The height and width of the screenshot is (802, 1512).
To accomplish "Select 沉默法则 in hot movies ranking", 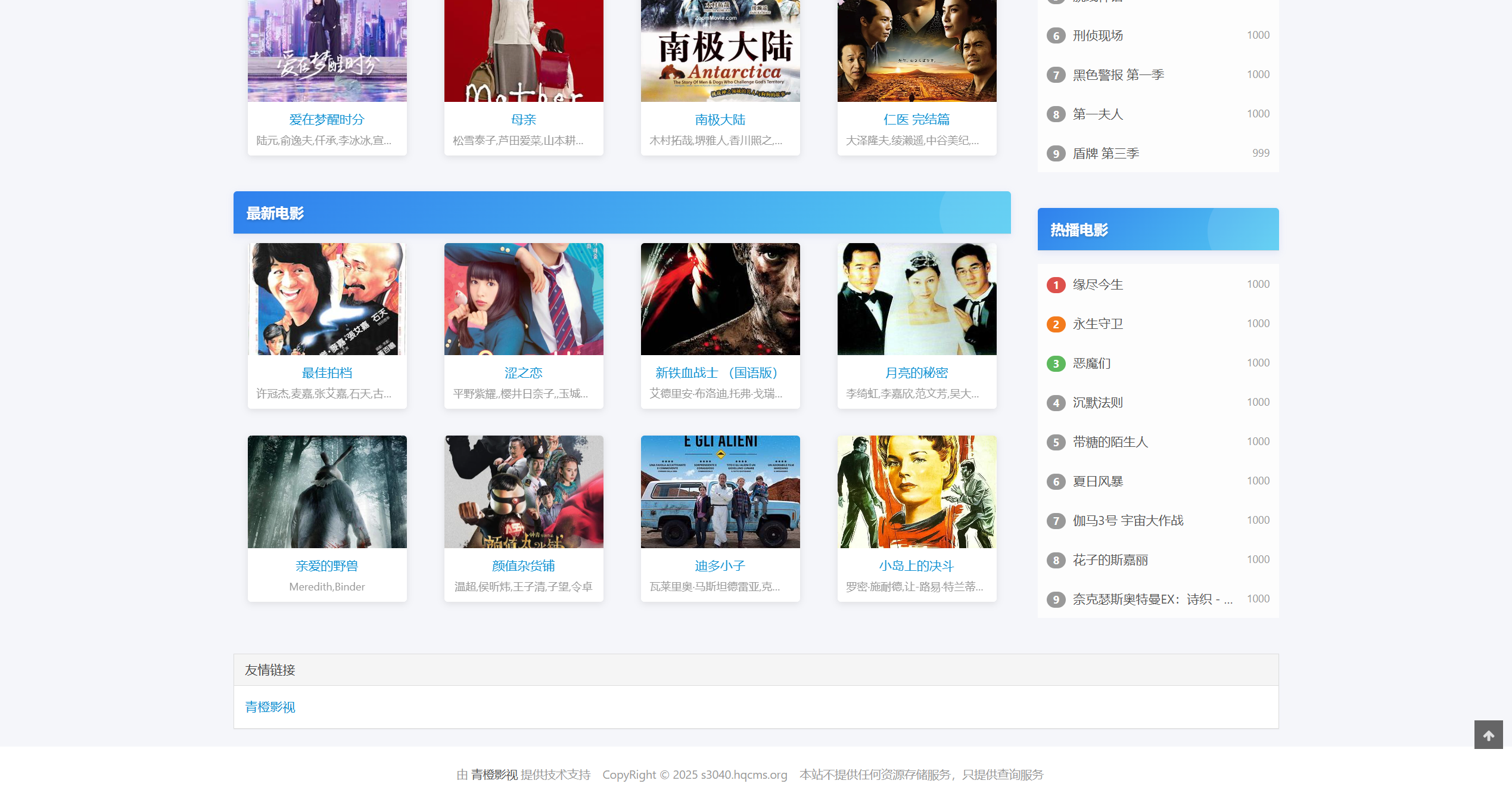I will (1097, 403).
